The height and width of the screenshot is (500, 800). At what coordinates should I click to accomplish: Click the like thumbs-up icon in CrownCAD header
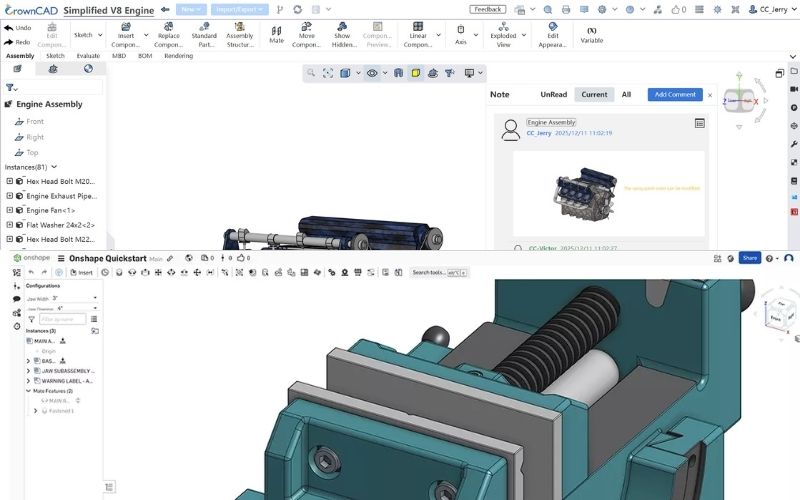676,9
